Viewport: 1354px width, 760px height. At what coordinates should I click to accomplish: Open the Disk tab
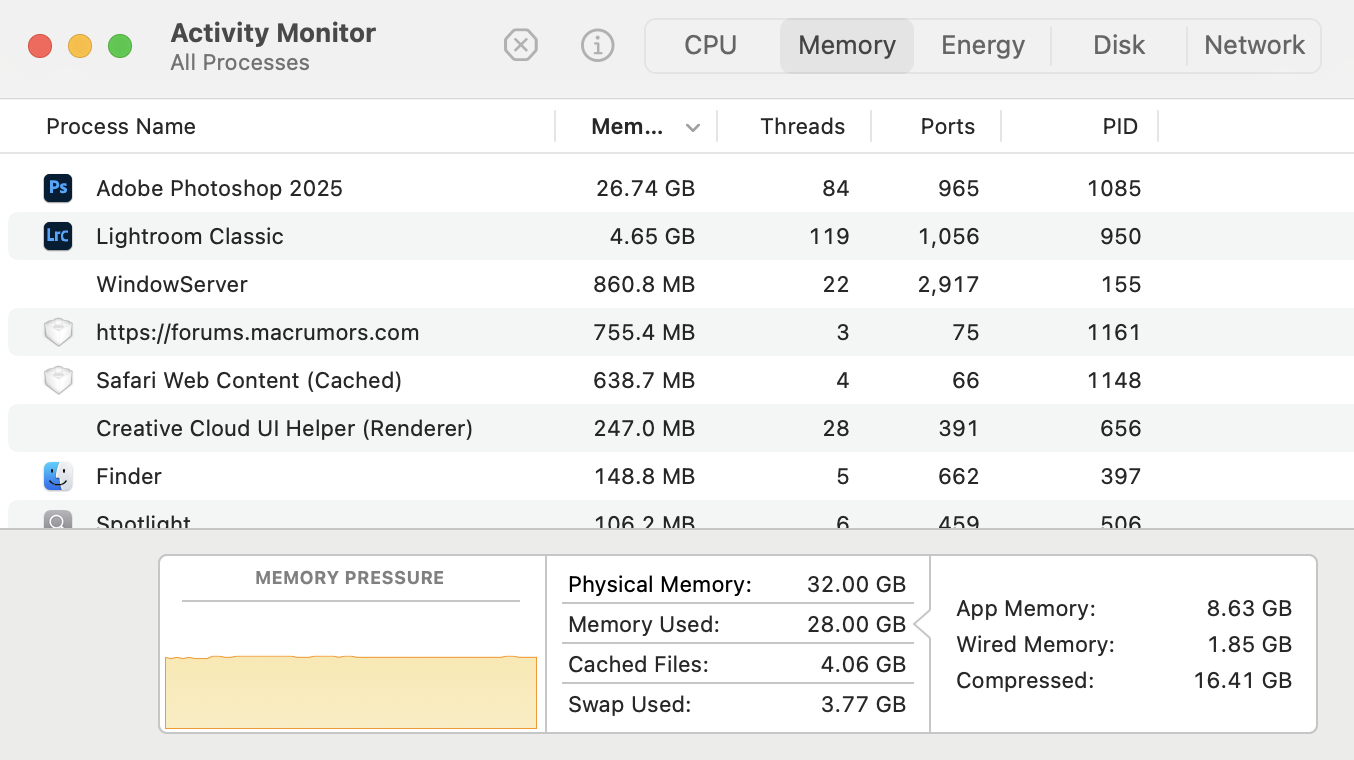click(x=1118, y=46)
